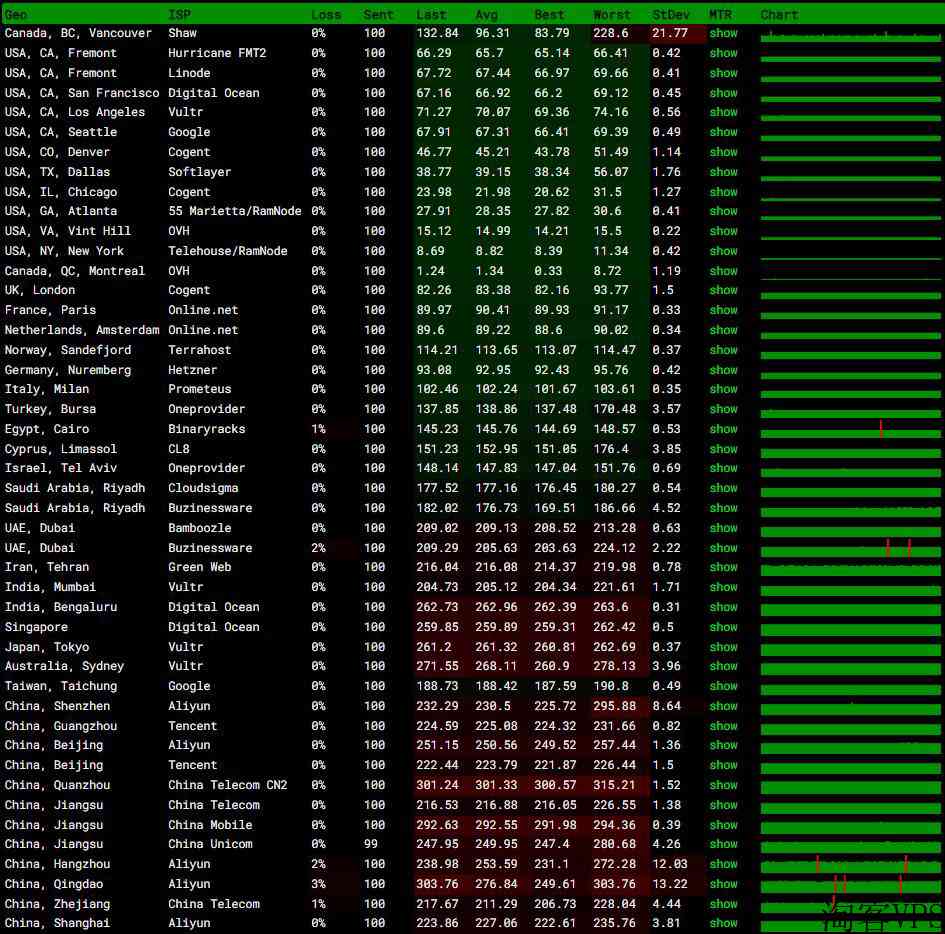This screenshot has width=945, height=934.
Task: Click the Sent column header
Action: [x=378, y=14]
